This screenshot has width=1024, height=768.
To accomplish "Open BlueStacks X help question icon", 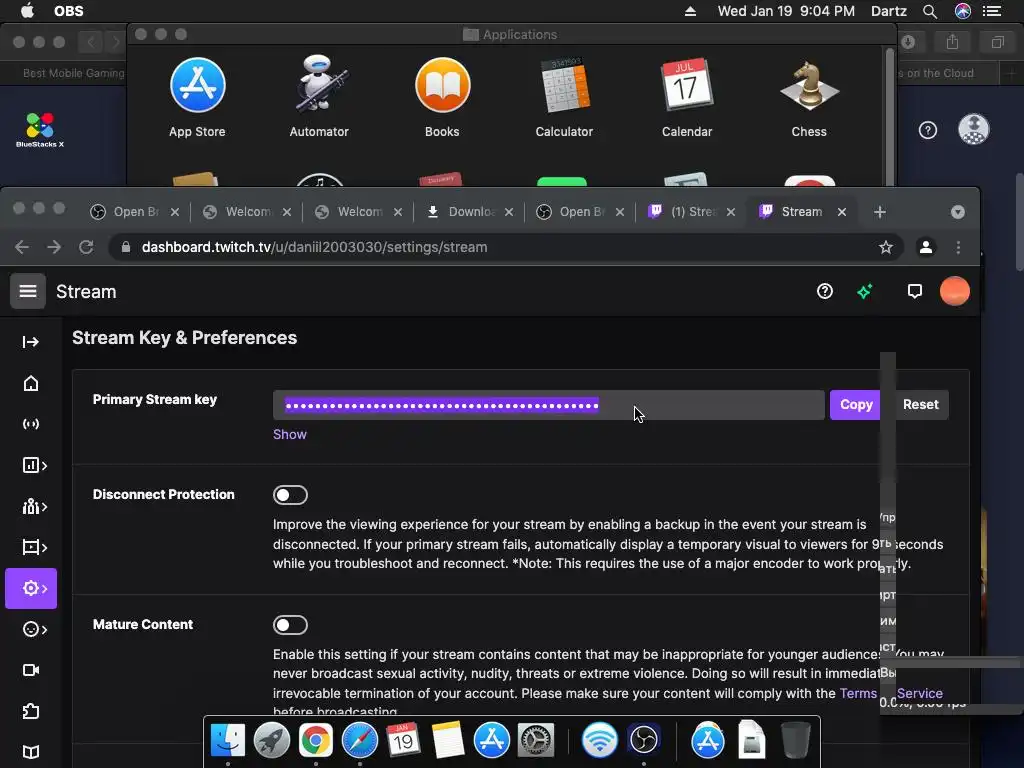I will click(927, 130).
